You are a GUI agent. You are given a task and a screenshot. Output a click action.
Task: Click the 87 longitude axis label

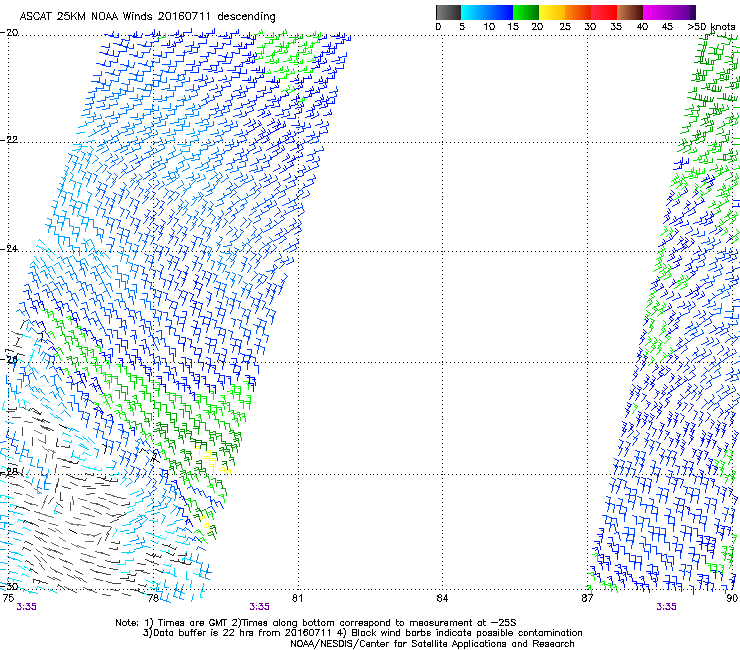587,598
